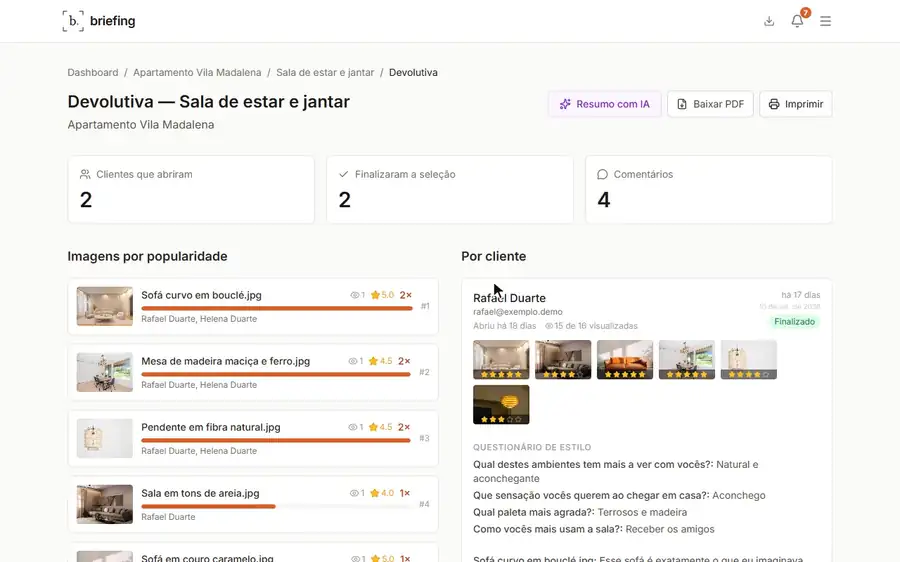Click the star rating on Sofá em couro caramelo row
This screenshot has height=562, width=900.
tap(382, 558)
